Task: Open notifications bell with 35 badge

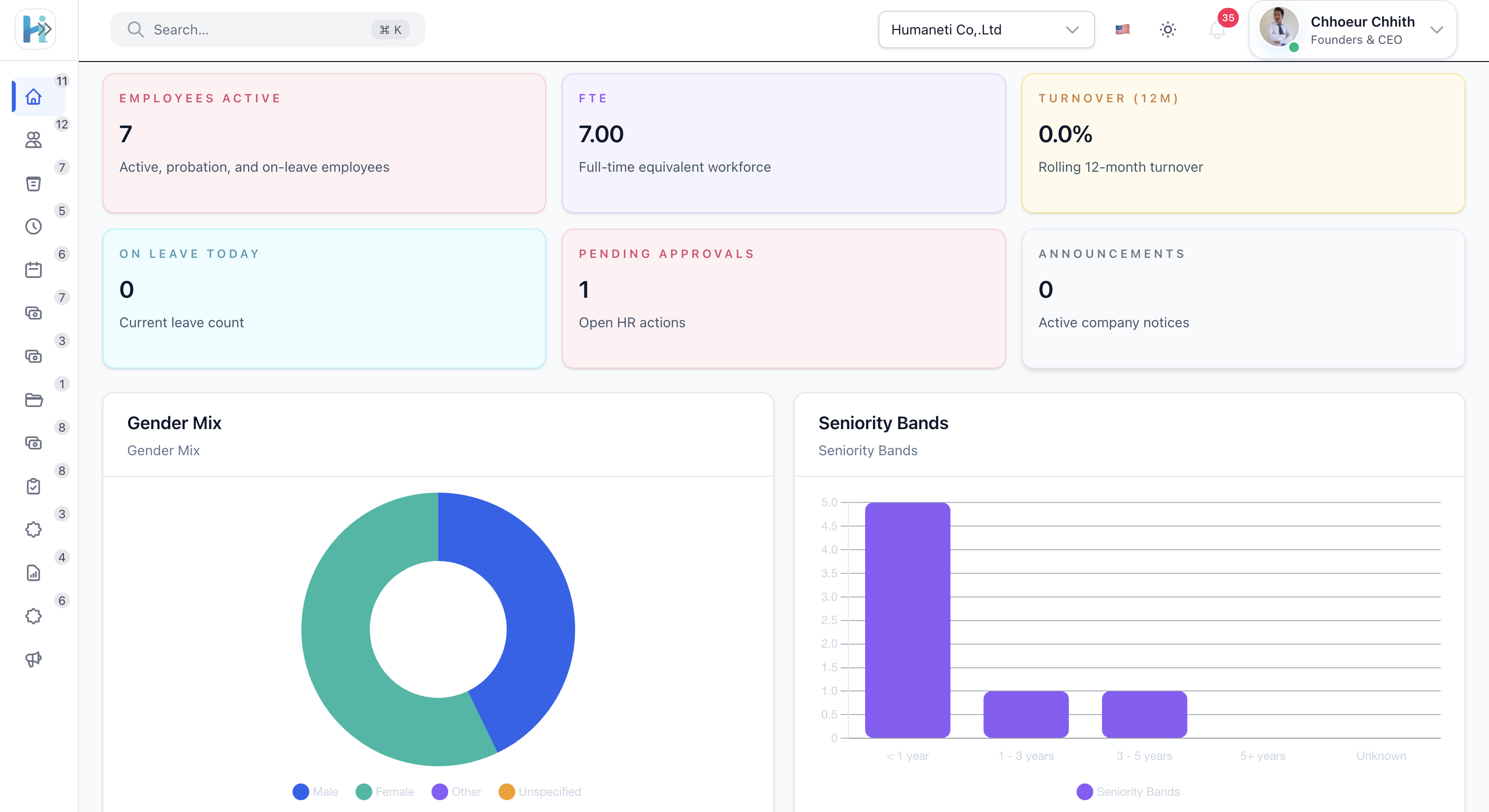Action: click(1217, 30)
